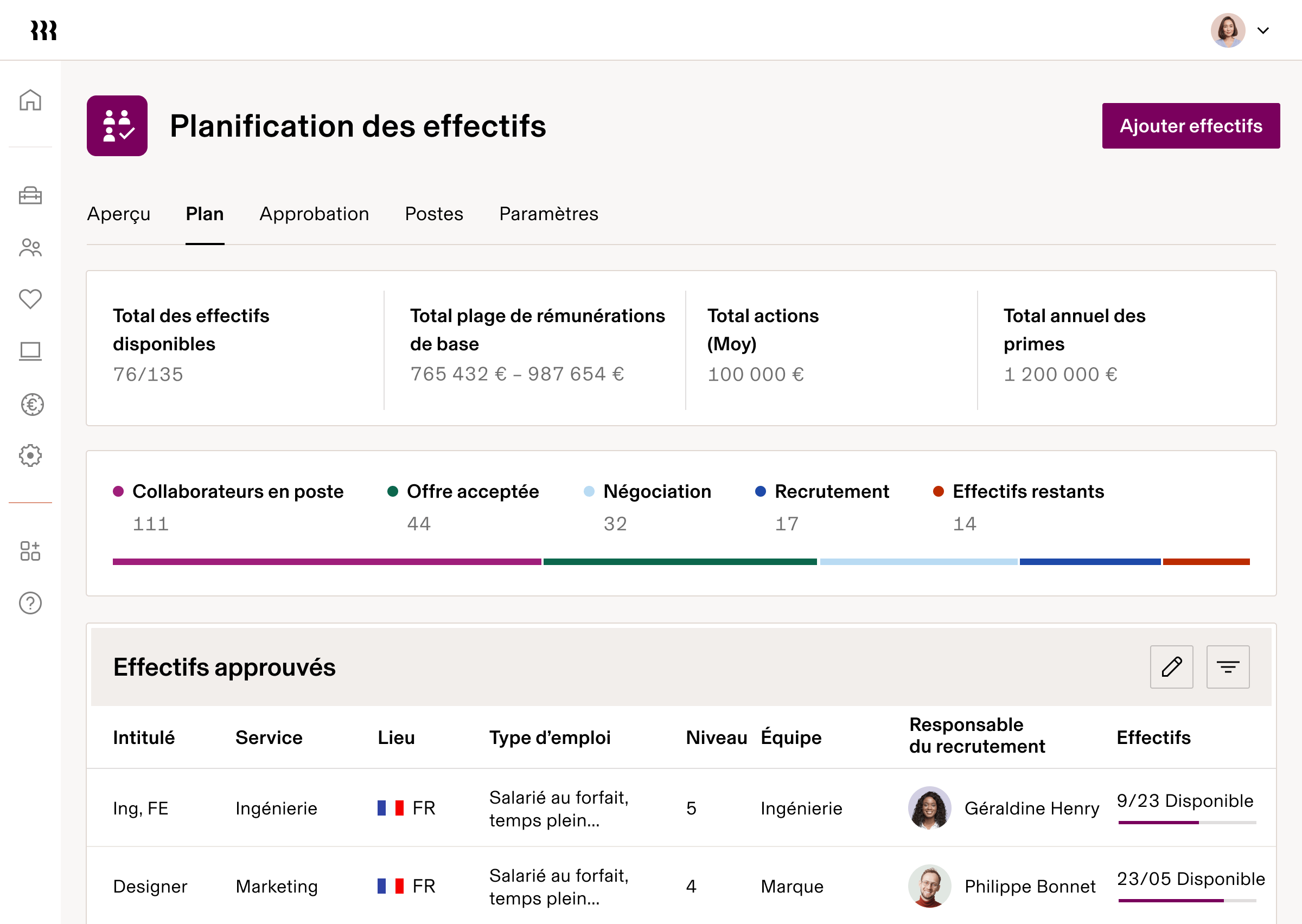Click the heart (benefits) sidebar icon
This screenshot has width=1302, height=924.
tap(30, 298)
